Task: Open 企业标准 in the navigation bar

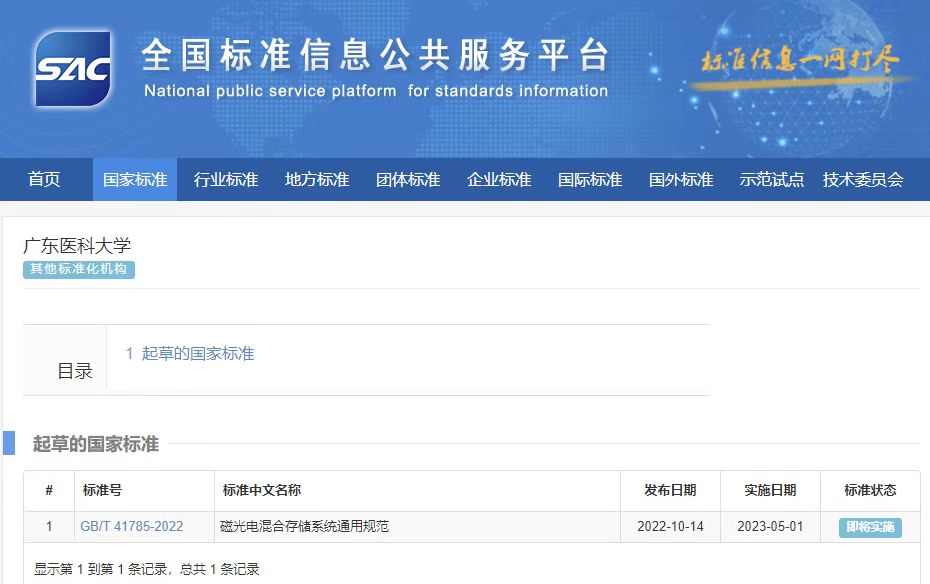Action: [499, 179]
